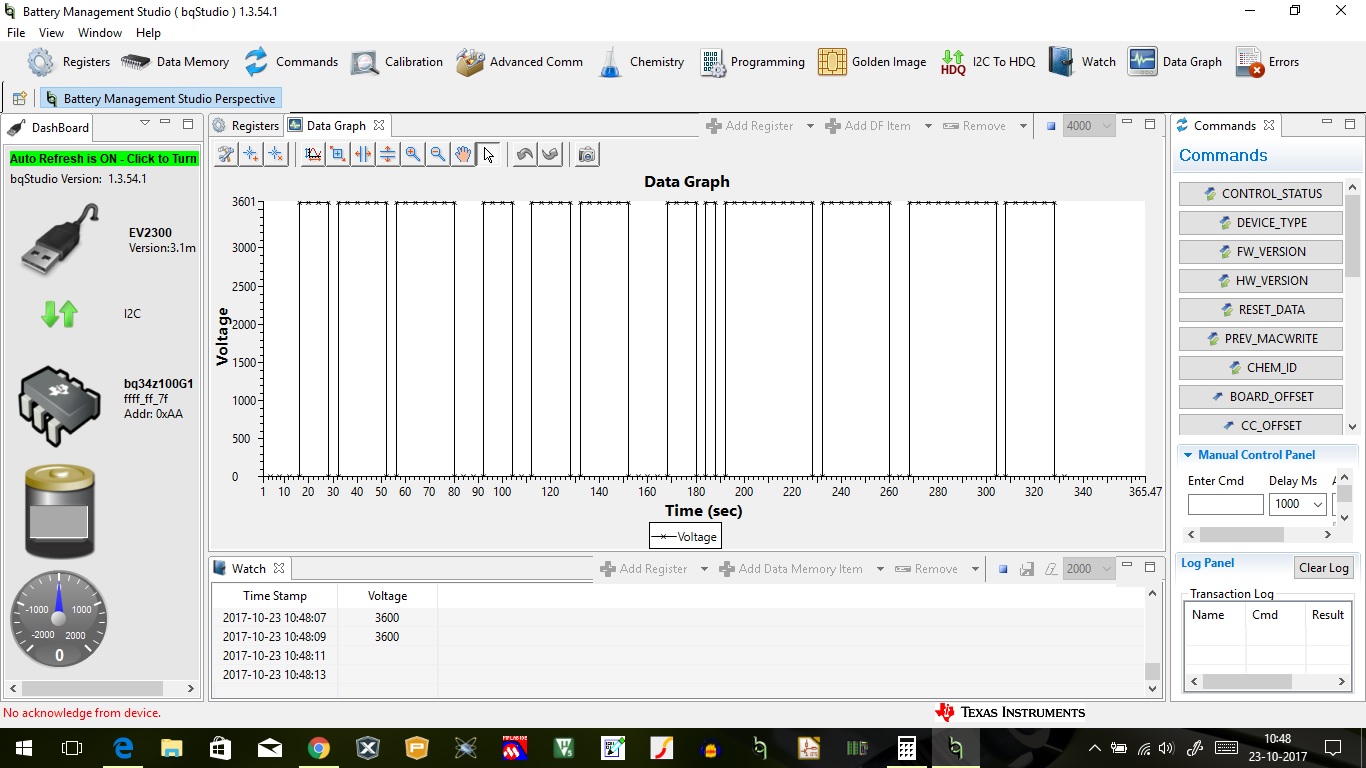Open Windows Start menu

coord(24,748)
